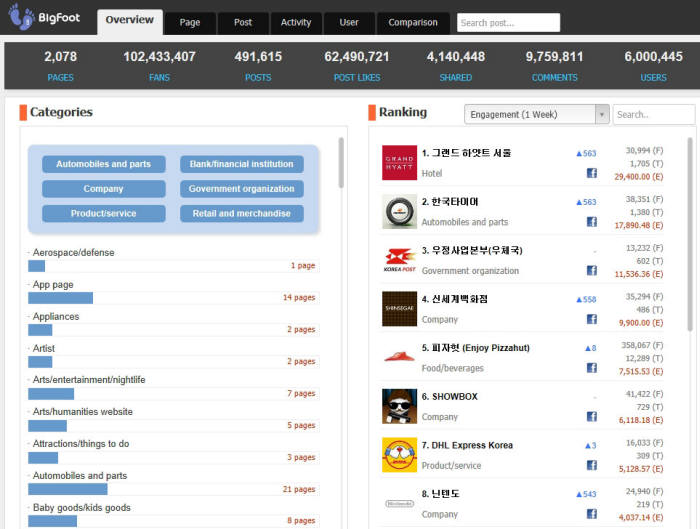This screenshot has height=529, width=700.
Task: Click the COMMENTS stat label
Action: [x=554, y=77]
